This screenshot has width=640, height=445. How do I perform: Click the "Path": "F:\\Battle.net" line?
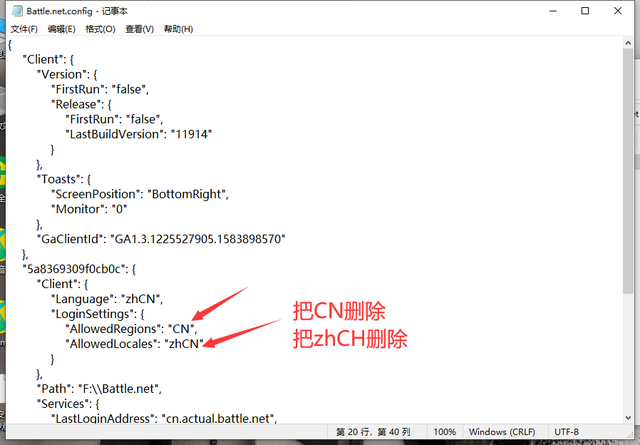click(x=99, y=389)
